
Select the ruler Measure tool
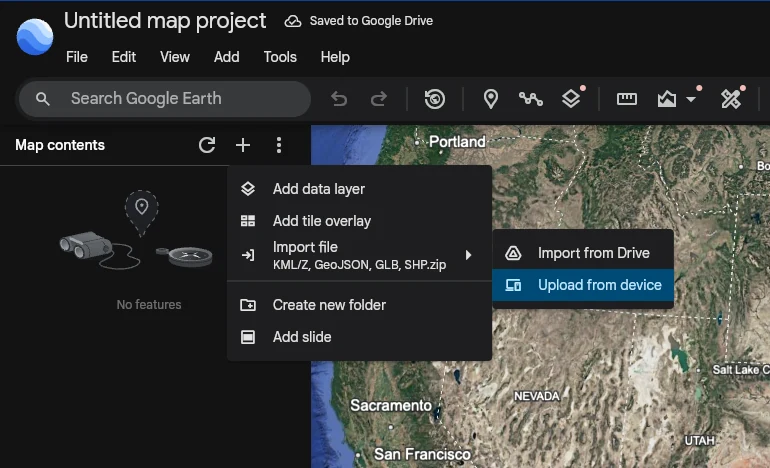pos(627,99)
